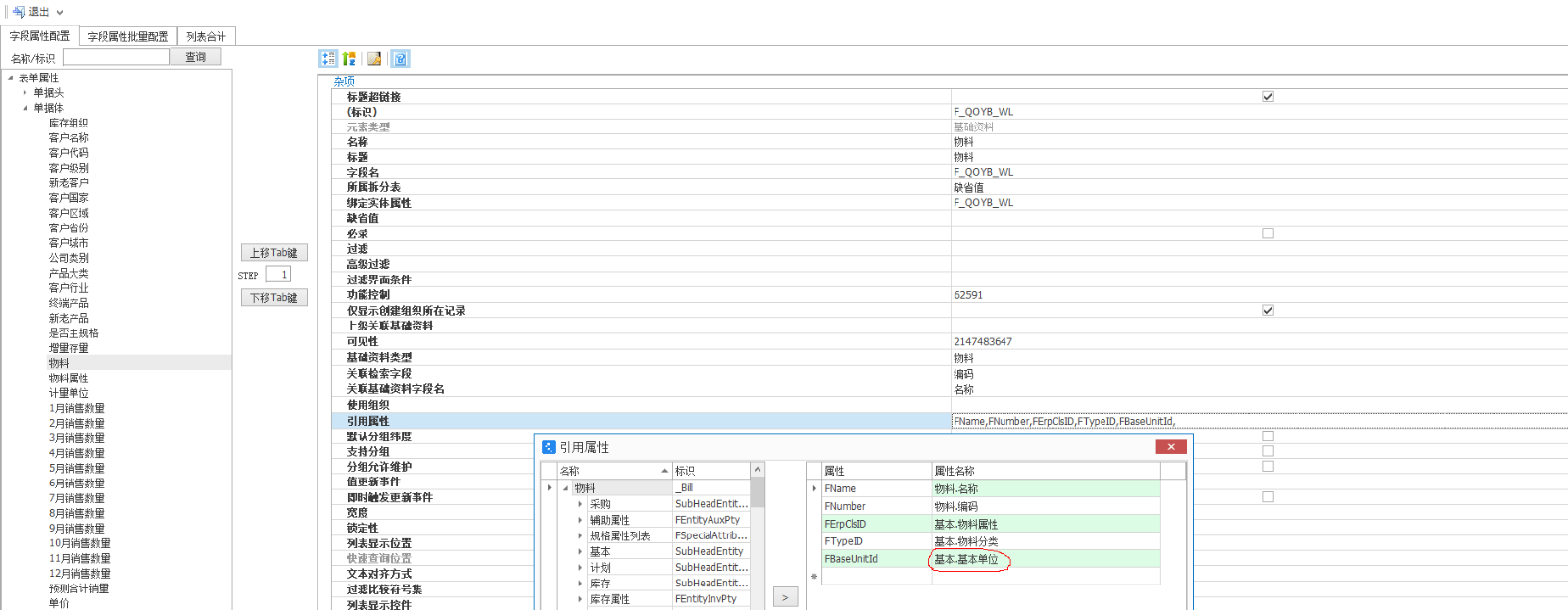Click the alphabetical sort icon

tap(349, 59)
